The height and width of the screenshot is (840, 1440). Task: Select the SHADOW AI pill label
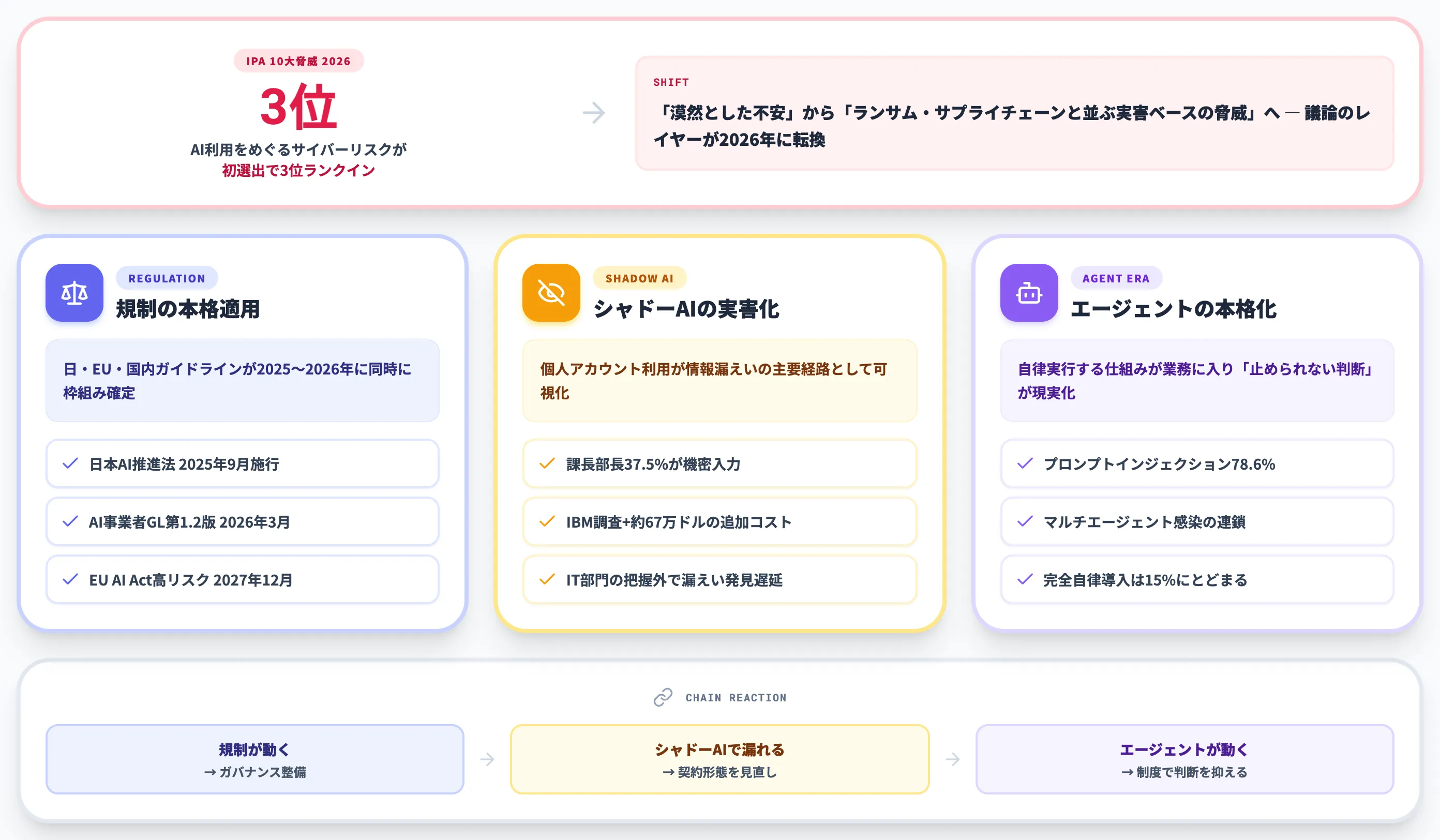point(639,278)
